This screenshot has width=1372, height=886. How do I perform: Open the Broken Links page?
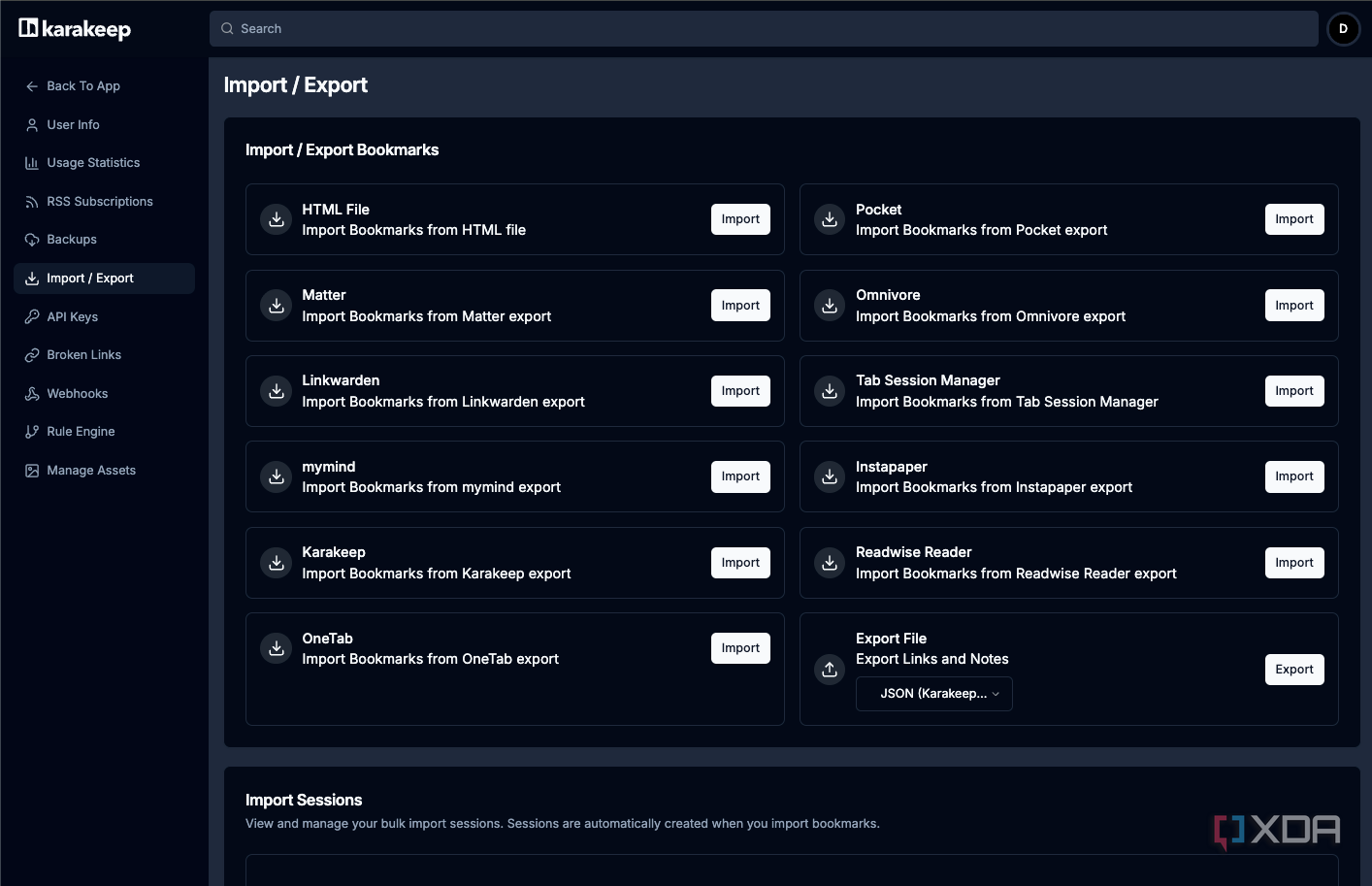click(x=104, y=355)
